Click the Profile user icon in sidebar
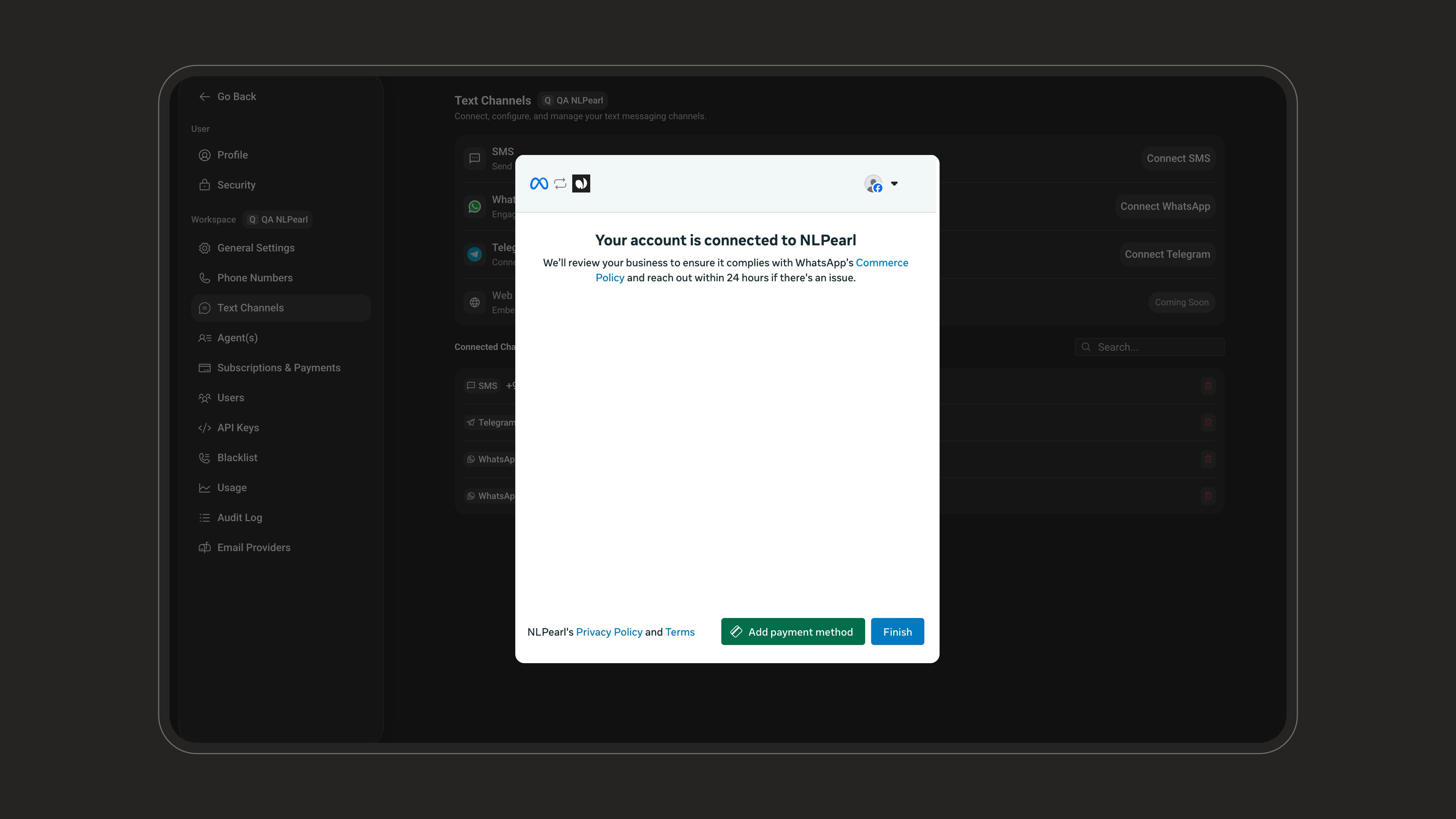The image size is (1456, 819). coord(205,155)
